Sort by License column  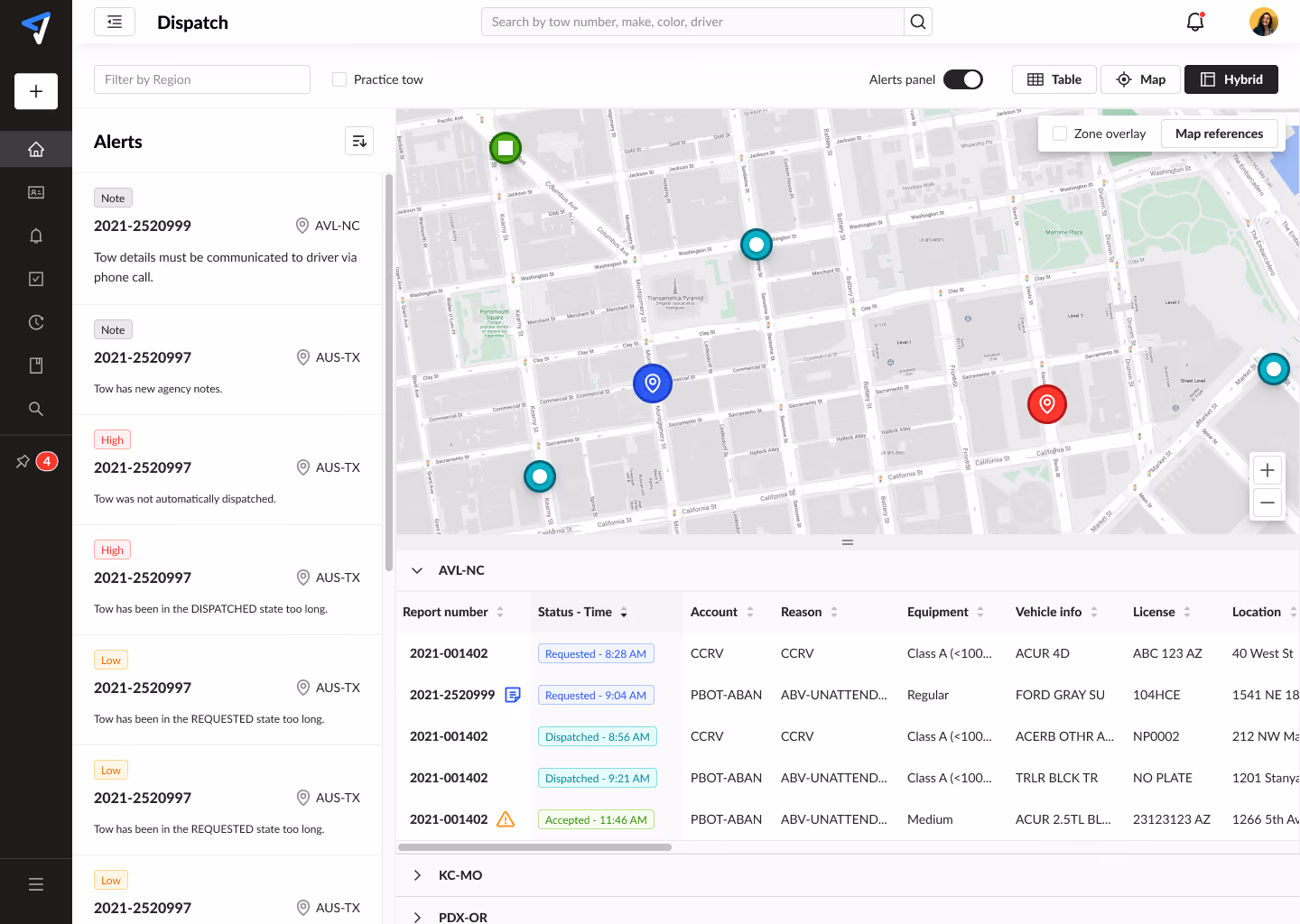pyautogui.click(x=1187, y=612)
